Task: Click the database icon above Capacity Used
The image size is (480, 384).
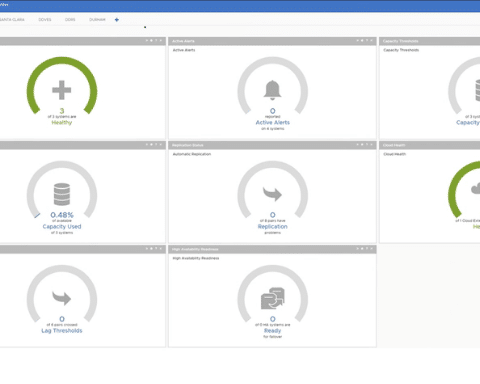Action: click(62, 194)
